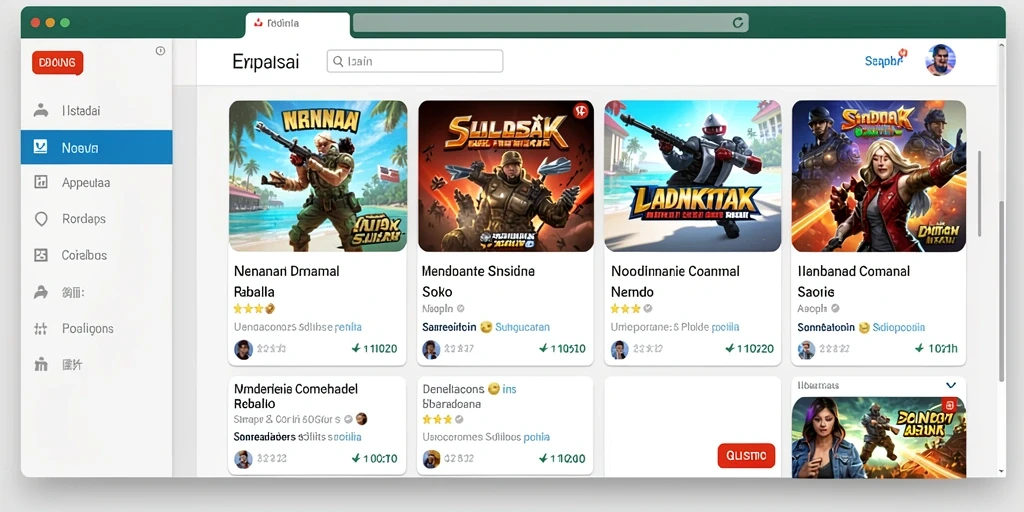Image resolution: width=1024 pixels, height=512 pixels.
Task: Click the red flag on the bottom-right thumbnail
Action: 950,405
